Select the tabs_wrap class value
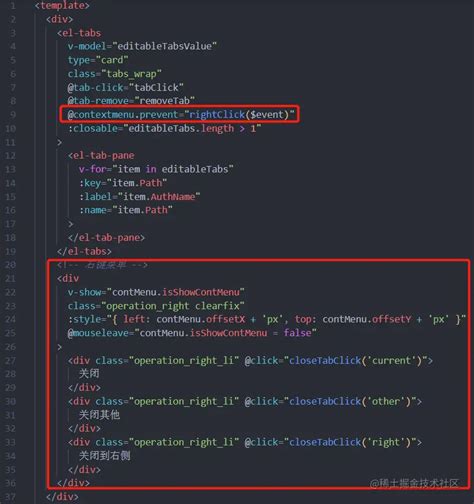The width and height of the screenshot is (474, 504). pos(131,74)
